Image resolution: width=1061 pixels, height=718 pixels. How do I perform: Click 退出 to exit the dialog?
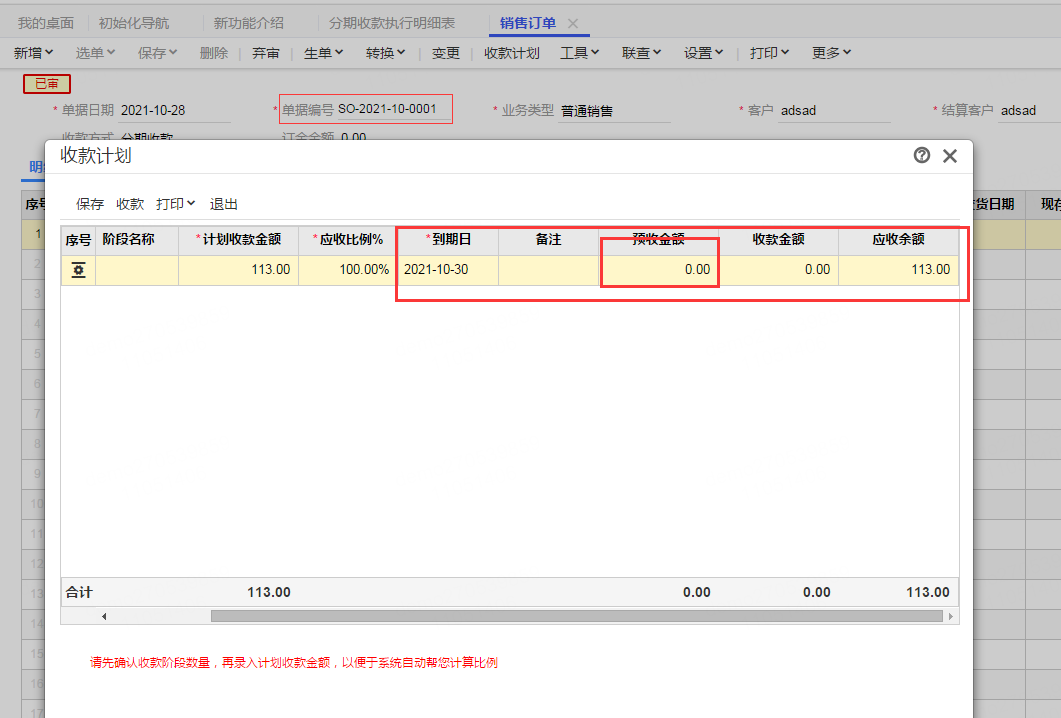click(x=223, y=204)
